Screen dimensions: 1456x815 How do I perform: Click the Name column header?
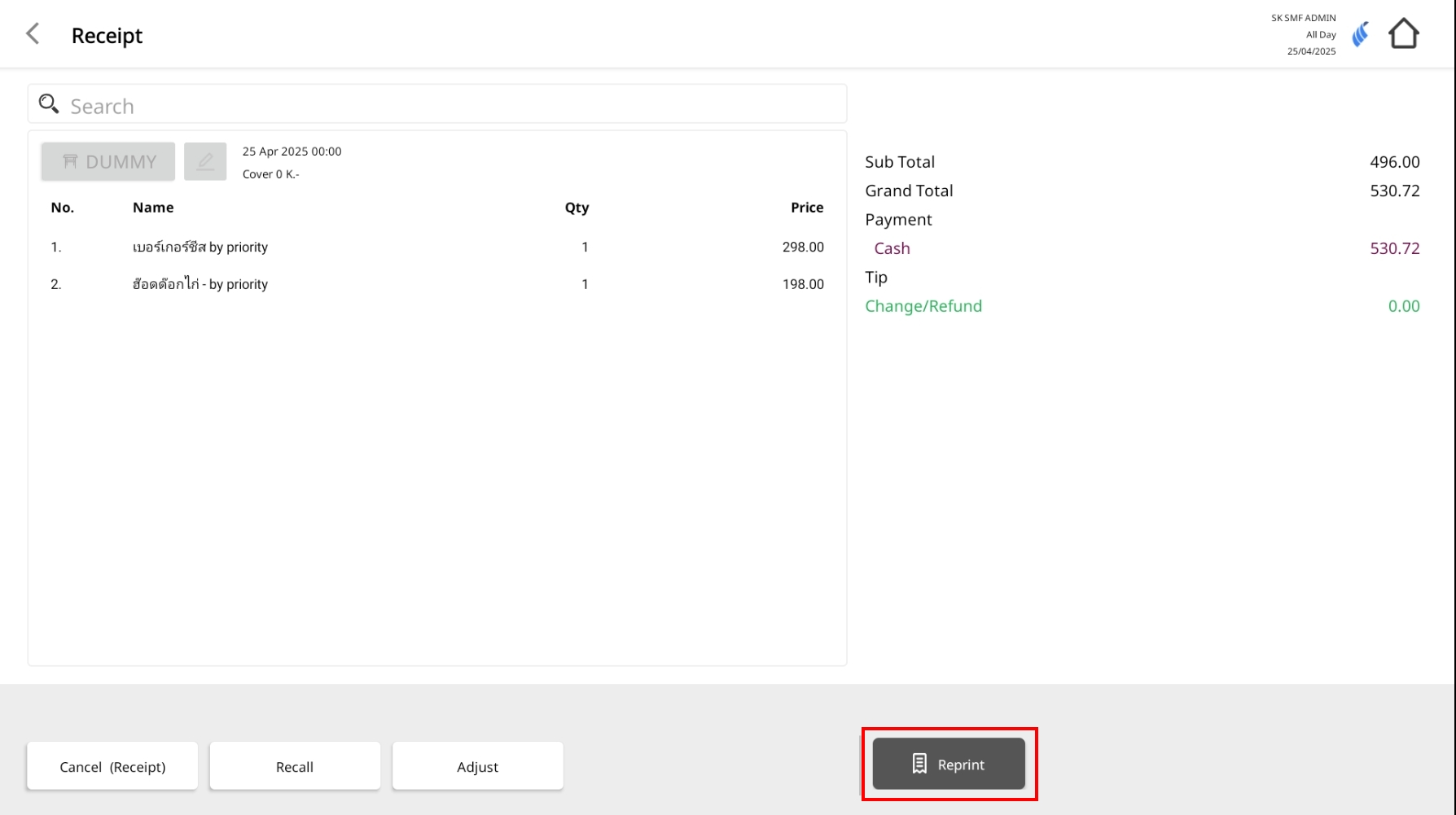(x=153, y=208)
